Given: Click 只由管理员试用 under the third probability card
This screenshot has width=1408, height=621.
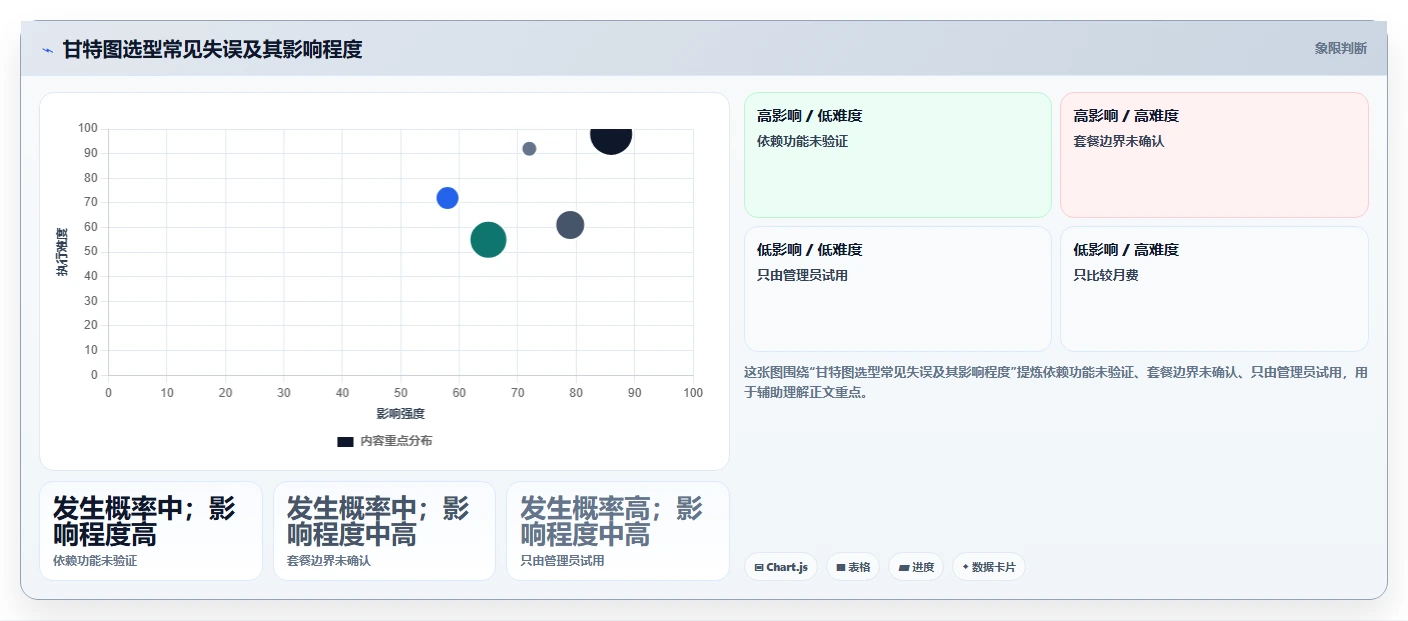Looking at the screenshot, I should 562,561.
